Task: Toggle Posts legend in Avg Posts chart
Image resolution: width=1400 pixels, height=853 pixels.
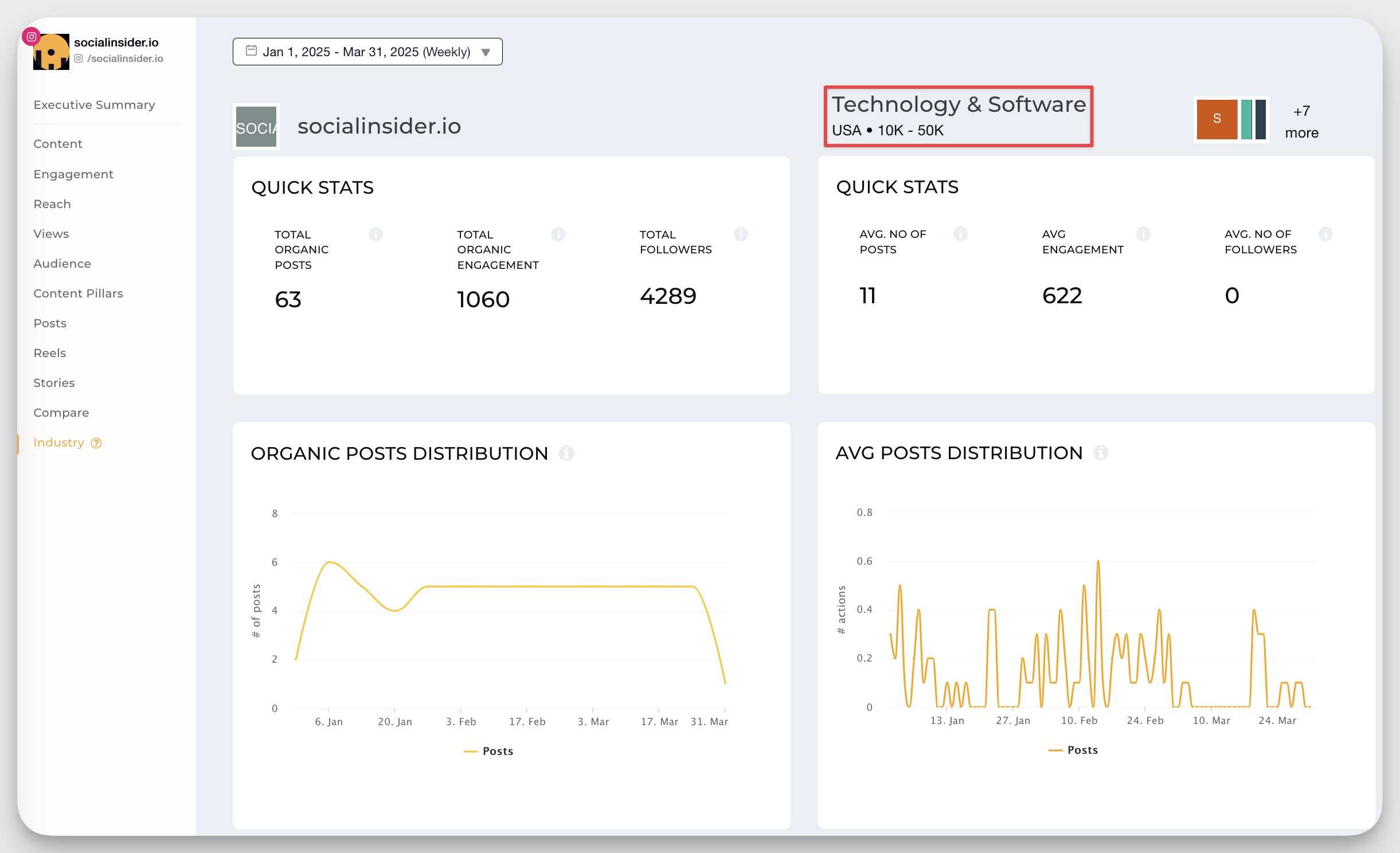Action: [x=1073, y=750]
